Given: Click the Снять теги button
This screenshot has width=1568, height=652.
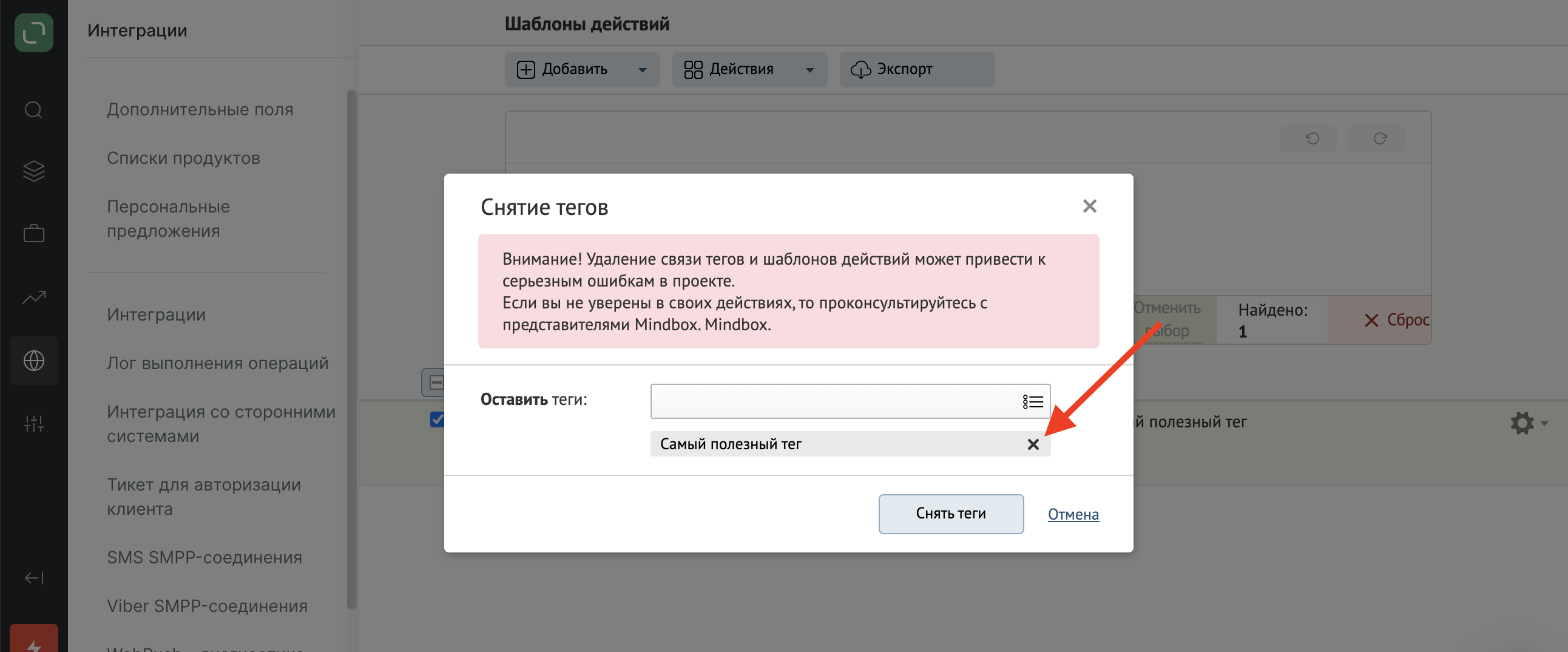Looking at the screenshot, I should tap(951, 514).
